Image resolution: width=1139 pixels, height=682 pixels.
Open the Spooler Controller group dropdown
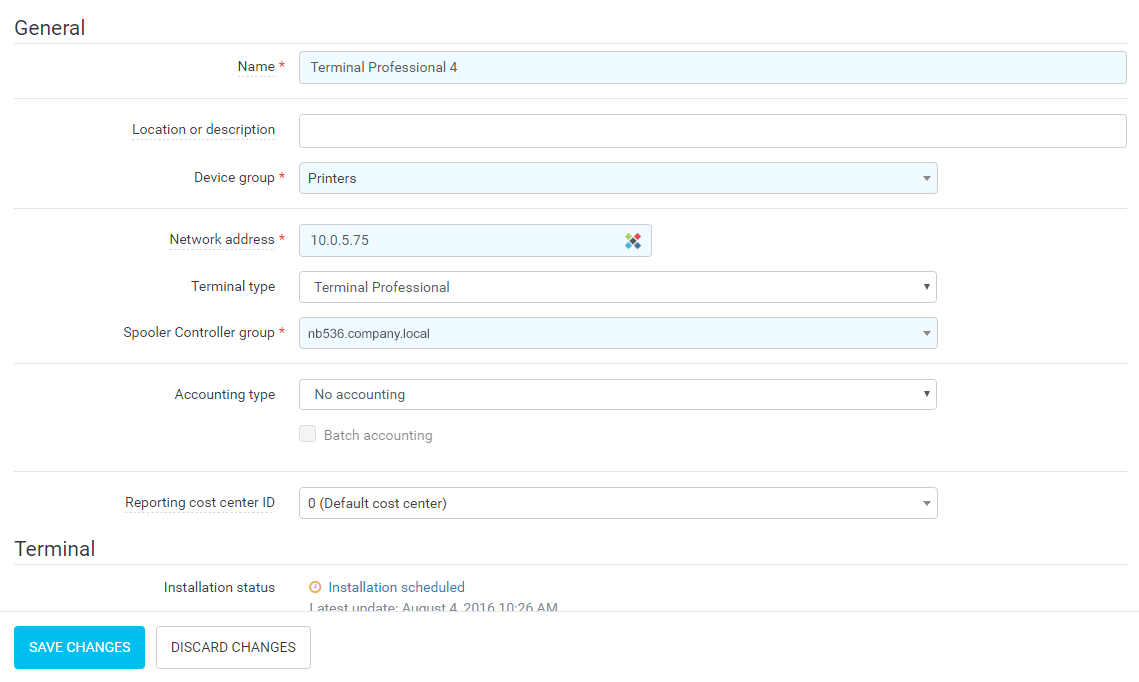[x=618, y=333]
